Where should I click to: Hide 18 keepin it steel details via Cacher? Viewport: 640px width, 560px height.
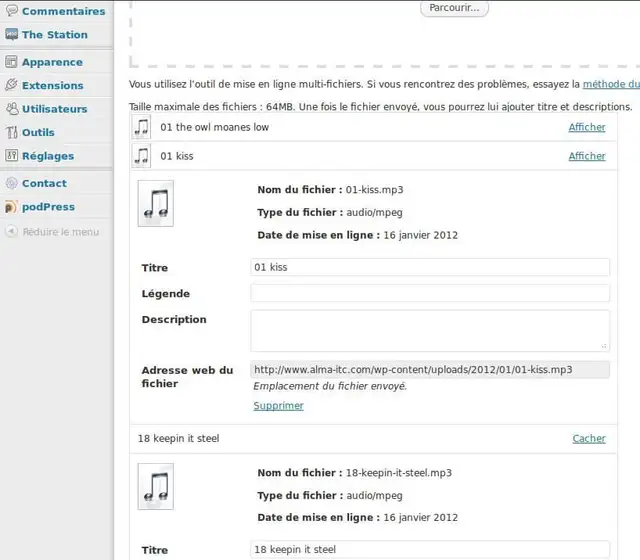click(x=589, y=438)
